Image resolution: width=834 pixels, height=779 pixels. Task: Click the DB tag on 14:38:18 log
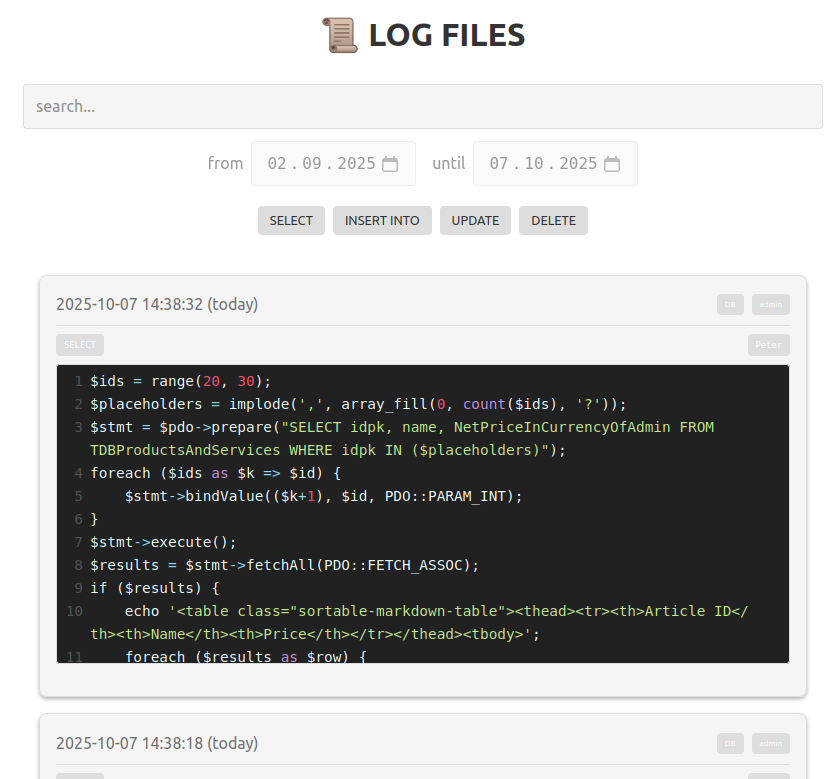(730, 743)
